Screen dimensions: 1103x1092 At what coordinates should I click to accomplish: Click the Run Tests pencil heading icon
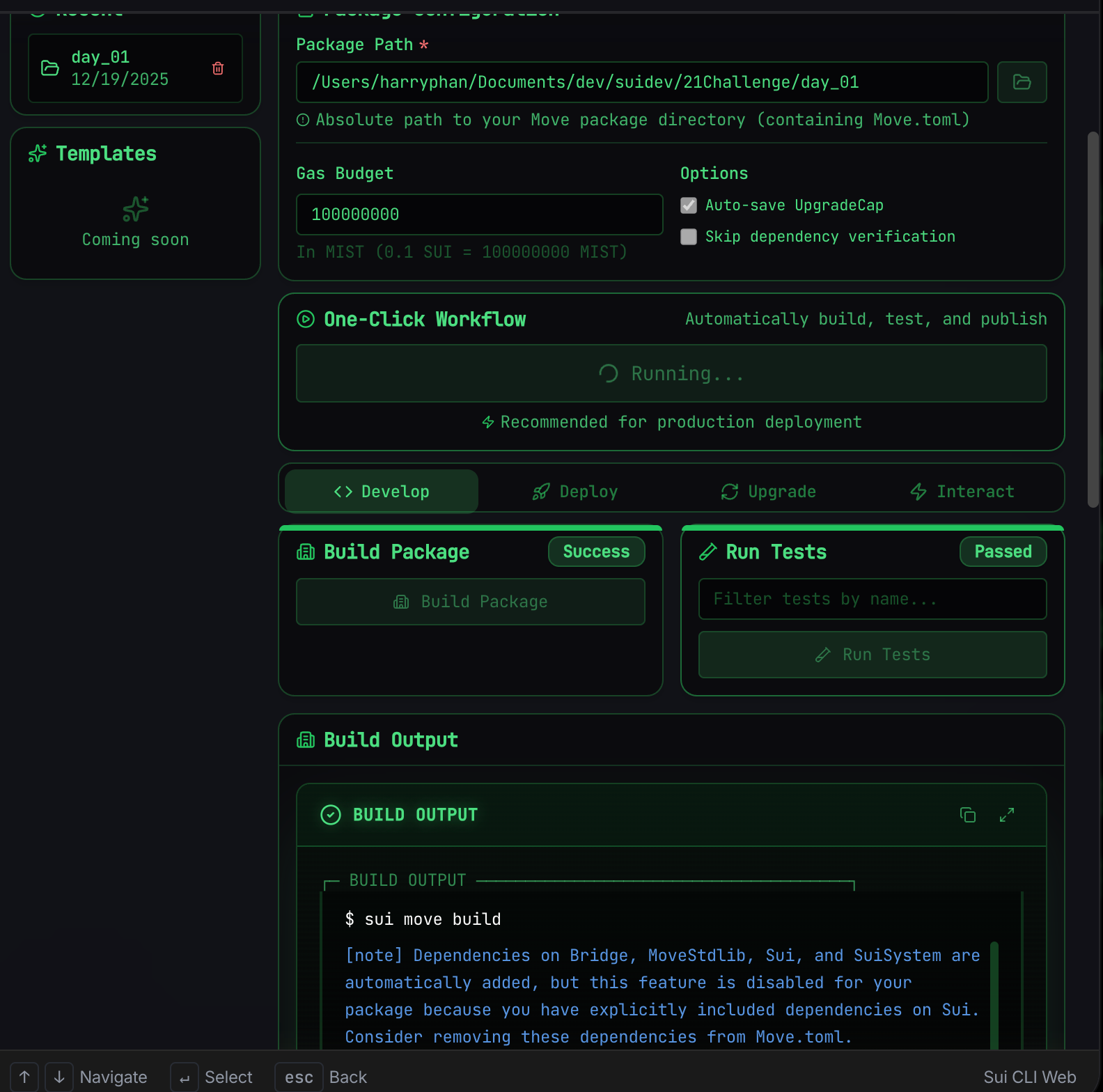pos(708,552)
